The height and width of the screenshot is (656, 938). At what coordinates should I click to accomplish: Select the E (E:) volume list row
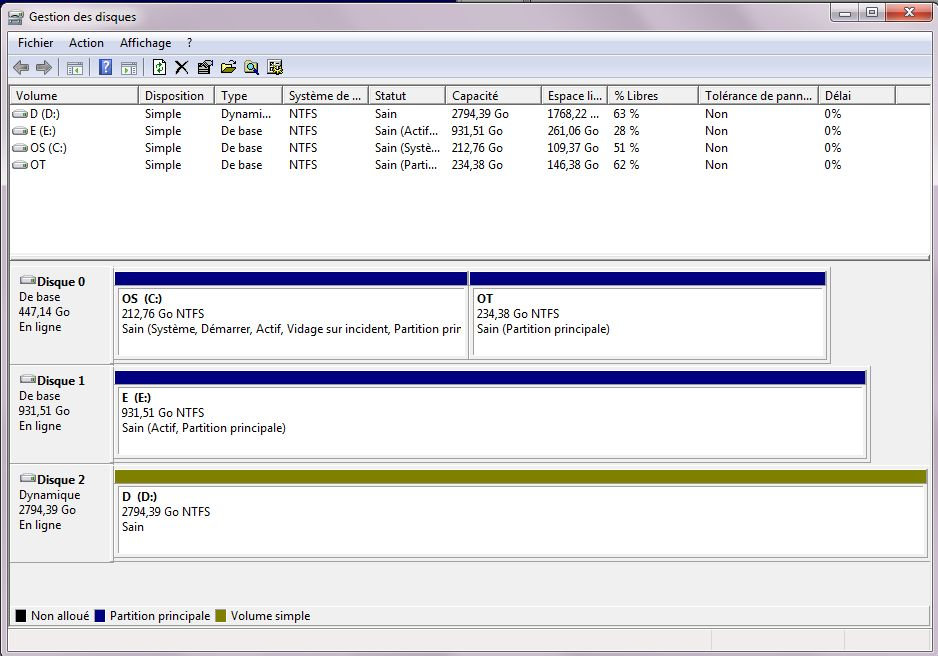[41, 131]
